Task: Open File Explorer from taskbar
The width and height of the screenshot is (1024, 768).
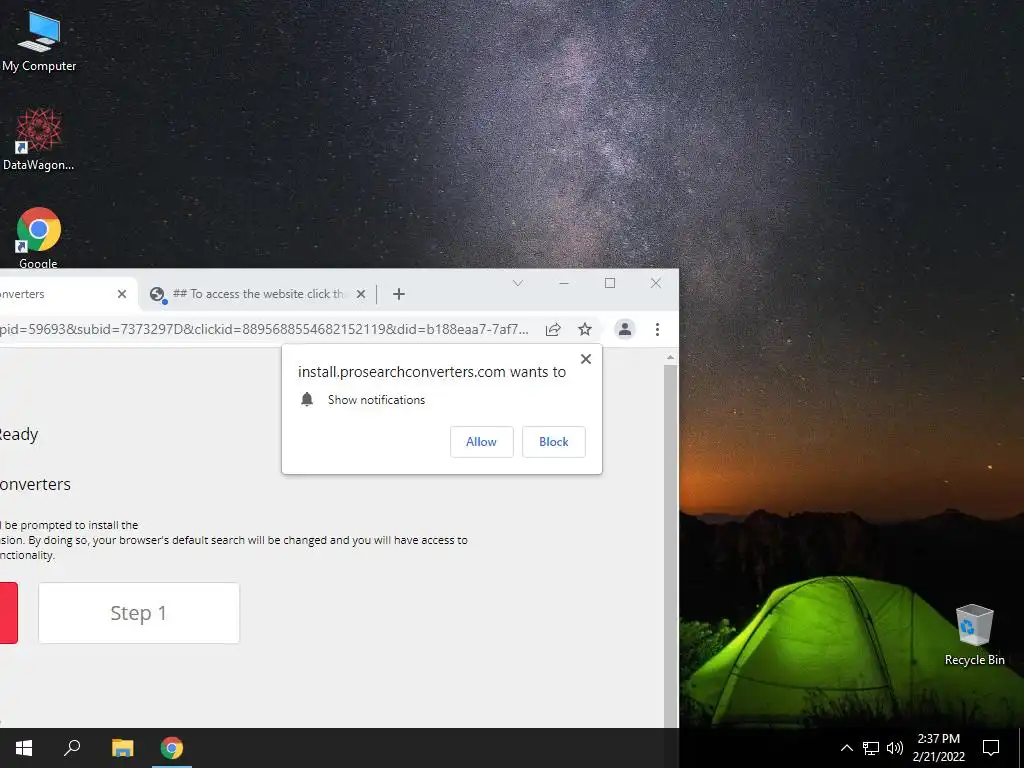Action: pos(122,748)
